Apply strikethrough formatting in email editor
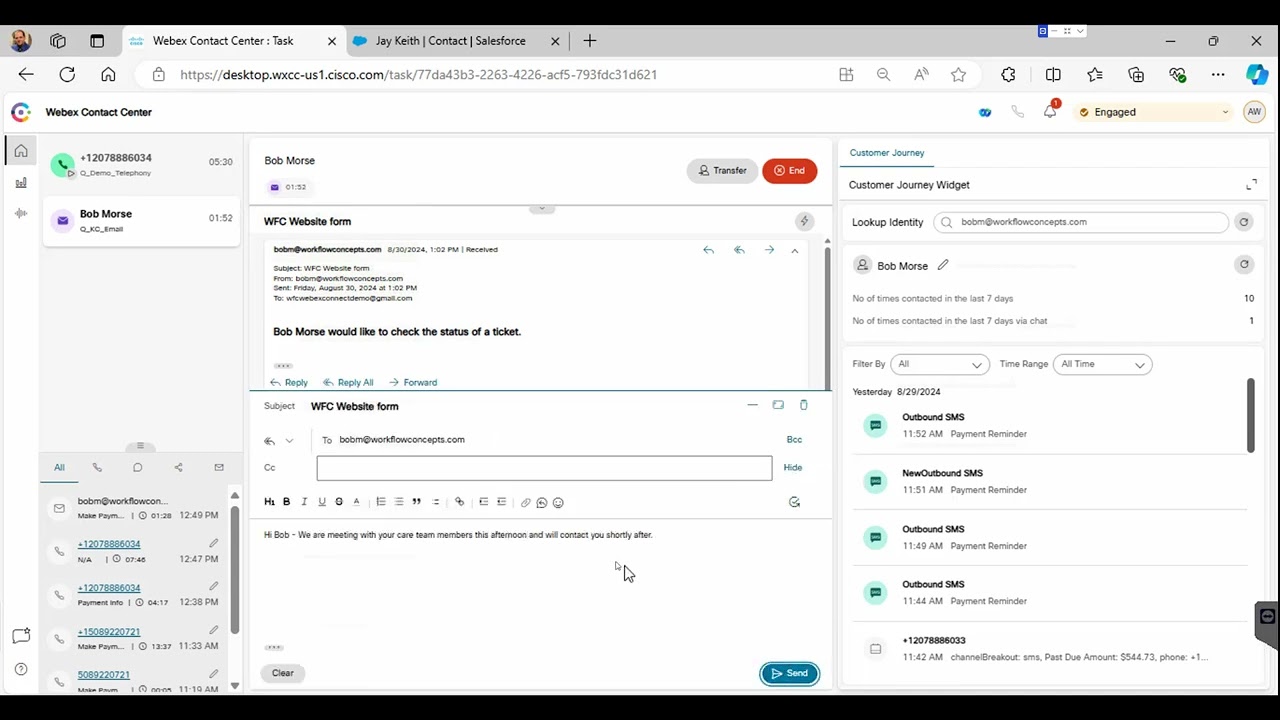The height and width of the screenshot is (720, 1280). click(339, 502)
